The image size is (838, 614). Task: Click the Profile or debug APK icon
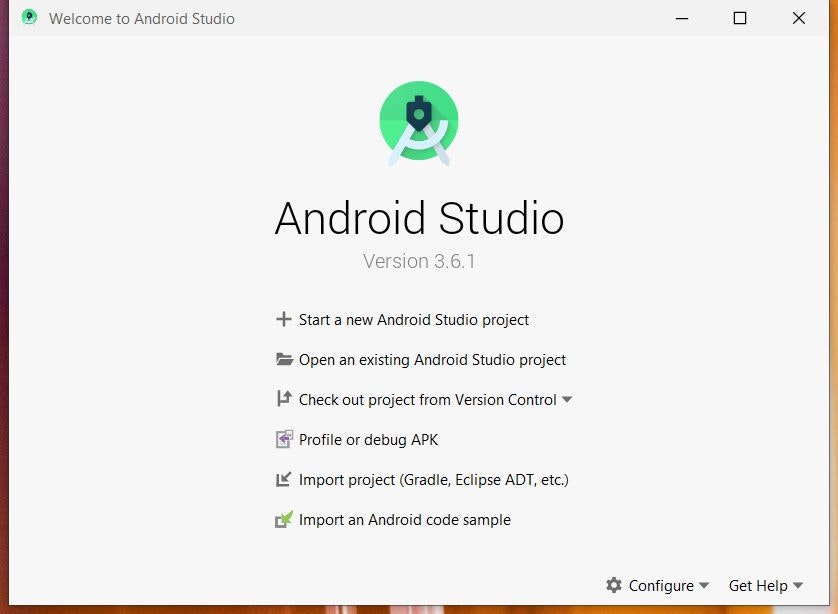pyautogui.click(x=284, y=439)
